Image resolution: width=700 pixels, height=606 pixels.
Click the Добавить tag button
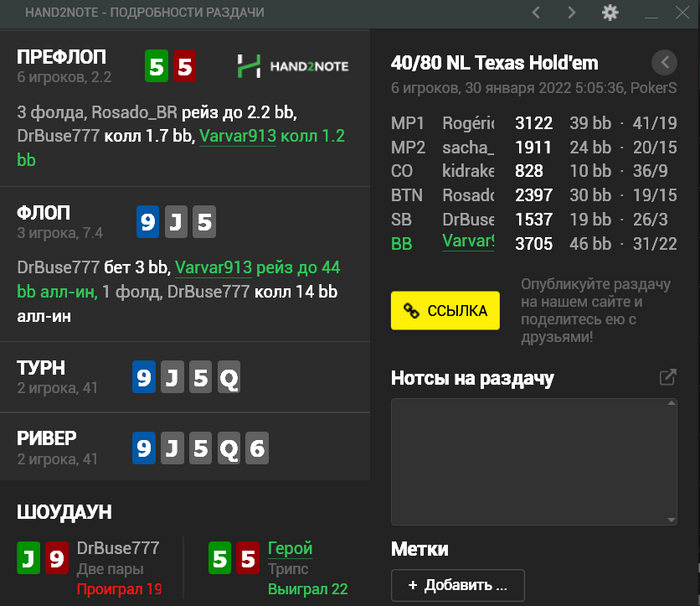pyautogui.click(x=458, y=585)
